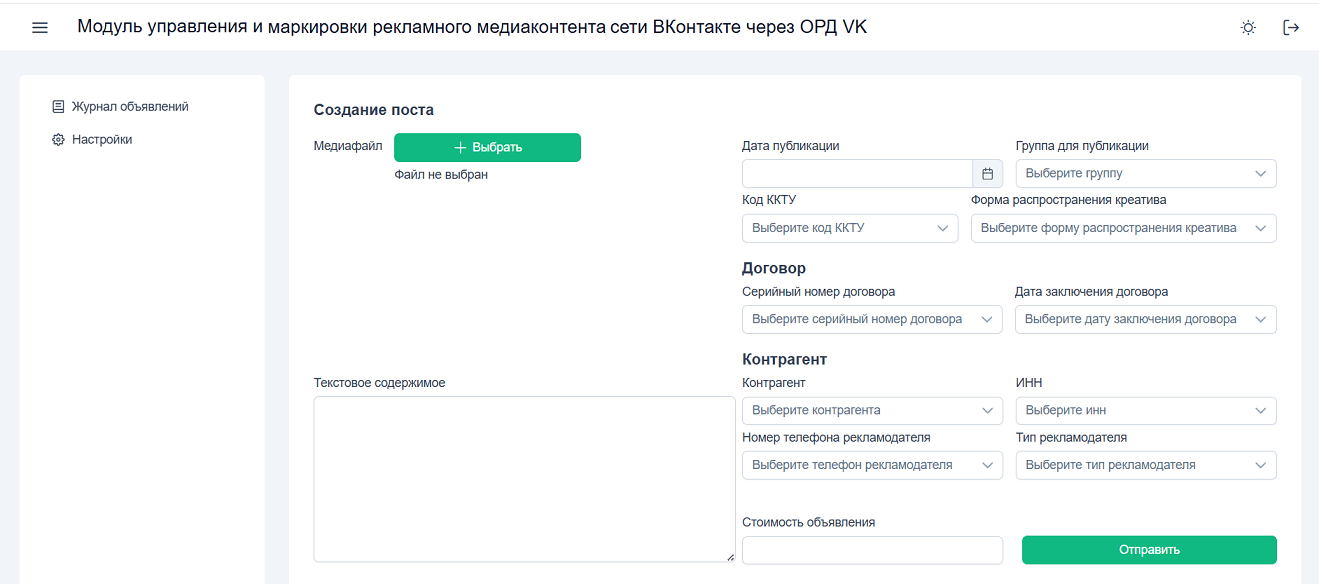Toggle the light/dark theme sun icon
1319x584 pixels.
point(1248,28)
